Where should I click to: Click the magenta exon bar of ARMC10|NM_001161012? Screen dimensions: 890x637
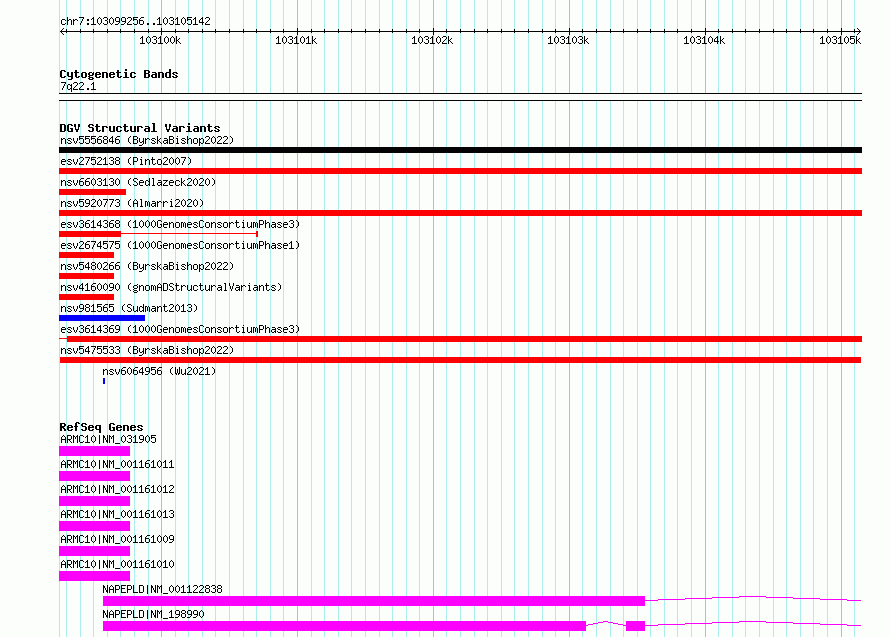[94, 501]
